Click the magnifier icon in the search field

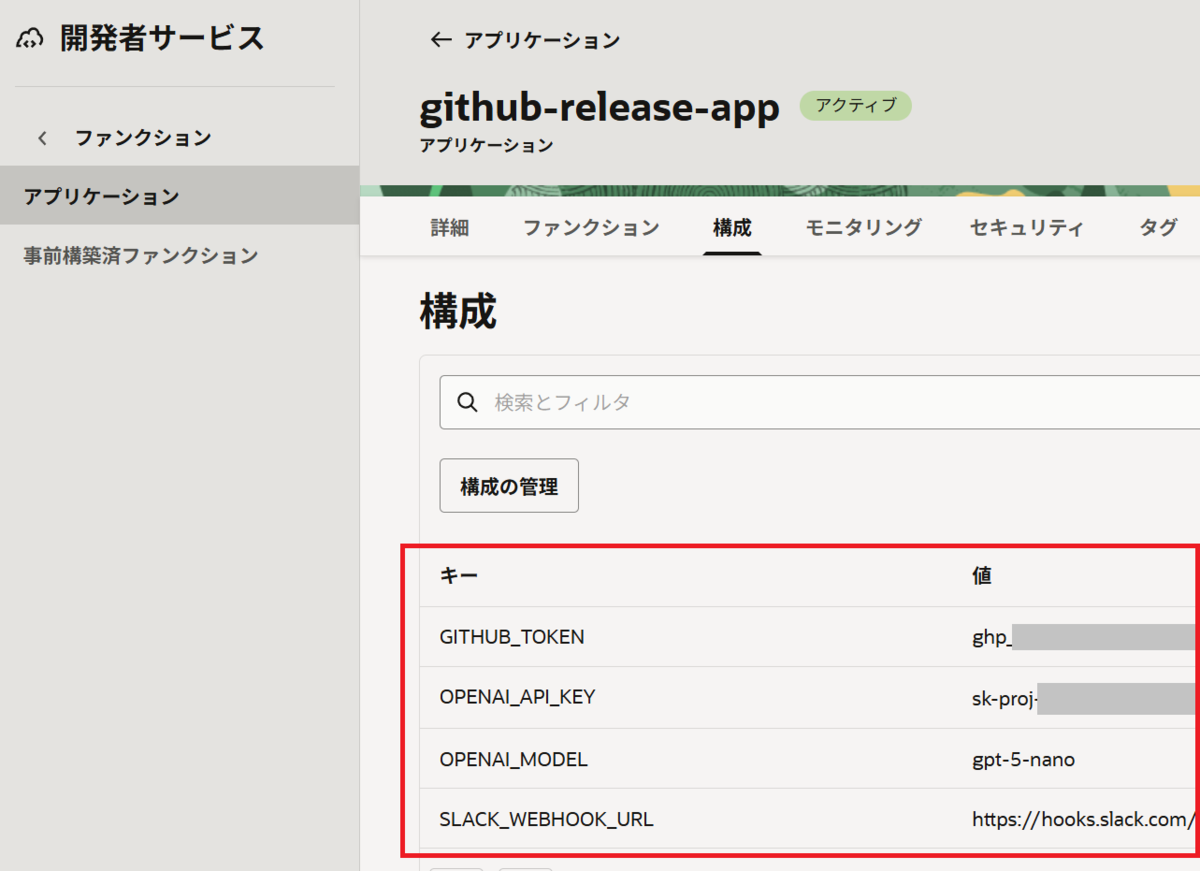tap(467, 401)
